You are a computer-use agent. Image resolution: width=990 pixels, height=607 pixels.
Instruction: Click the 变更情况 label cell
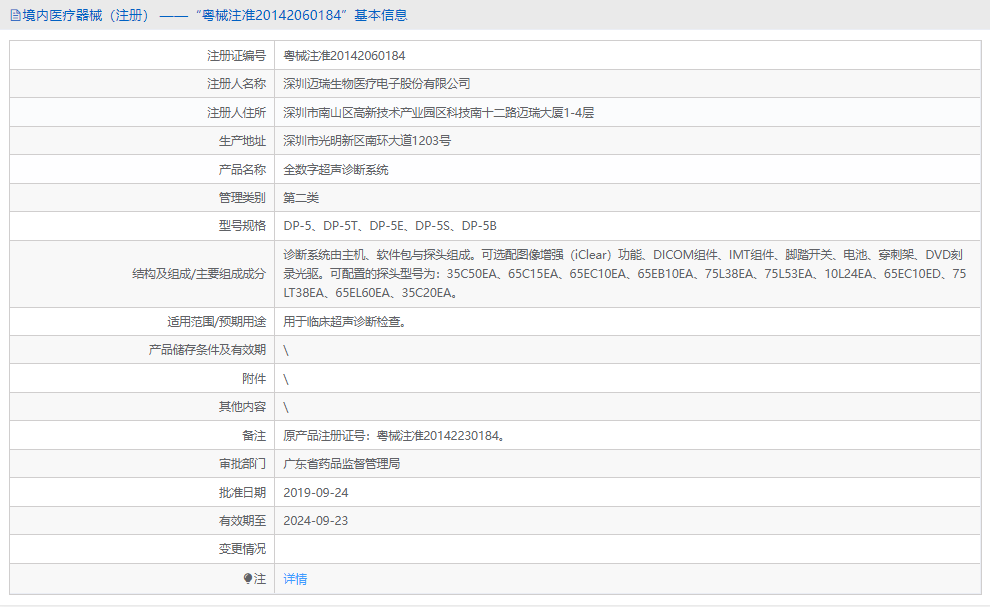[142, 549]
